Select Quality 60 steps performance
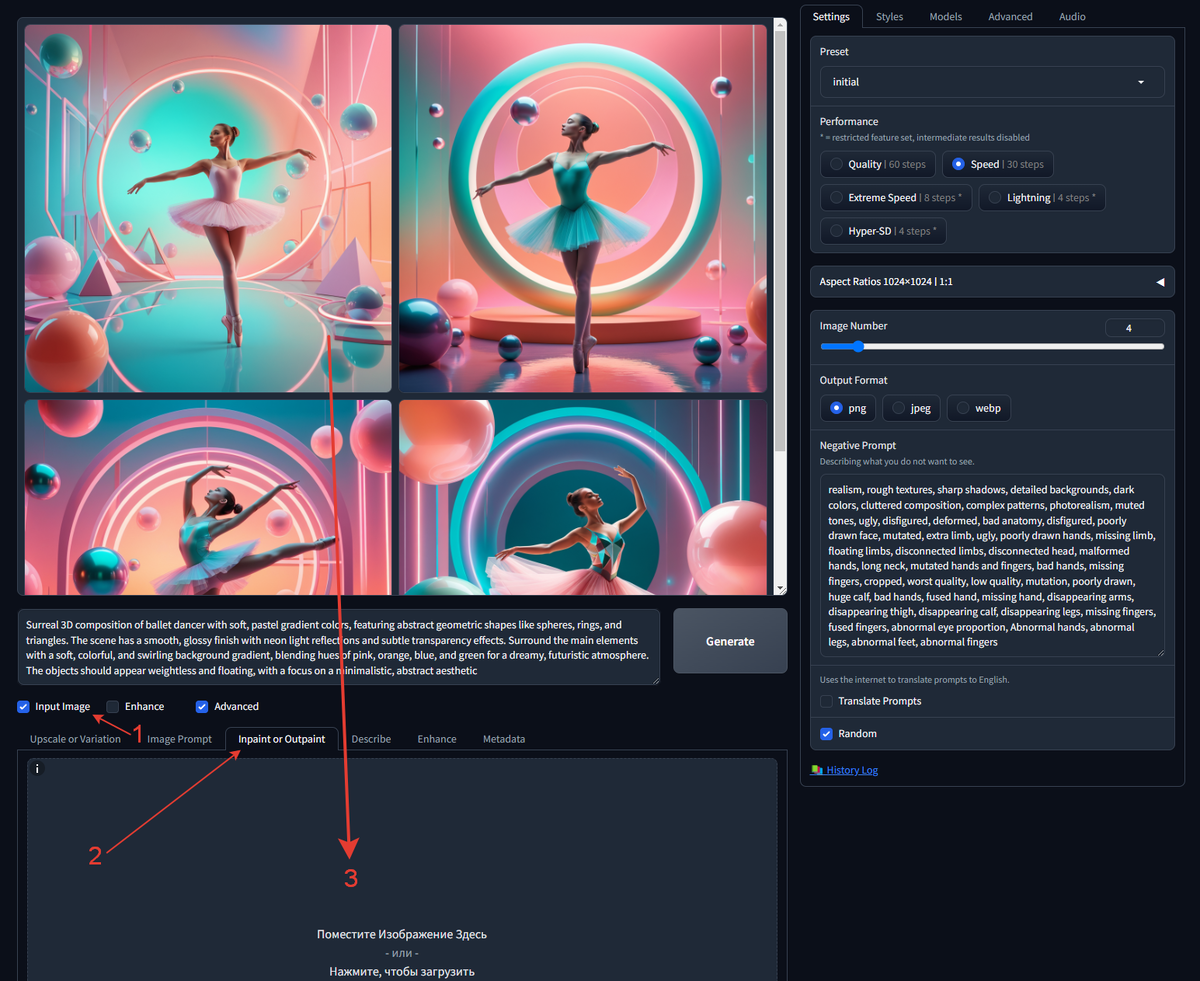This screenshot has width=1200, height=981. [x=878, y=164]
